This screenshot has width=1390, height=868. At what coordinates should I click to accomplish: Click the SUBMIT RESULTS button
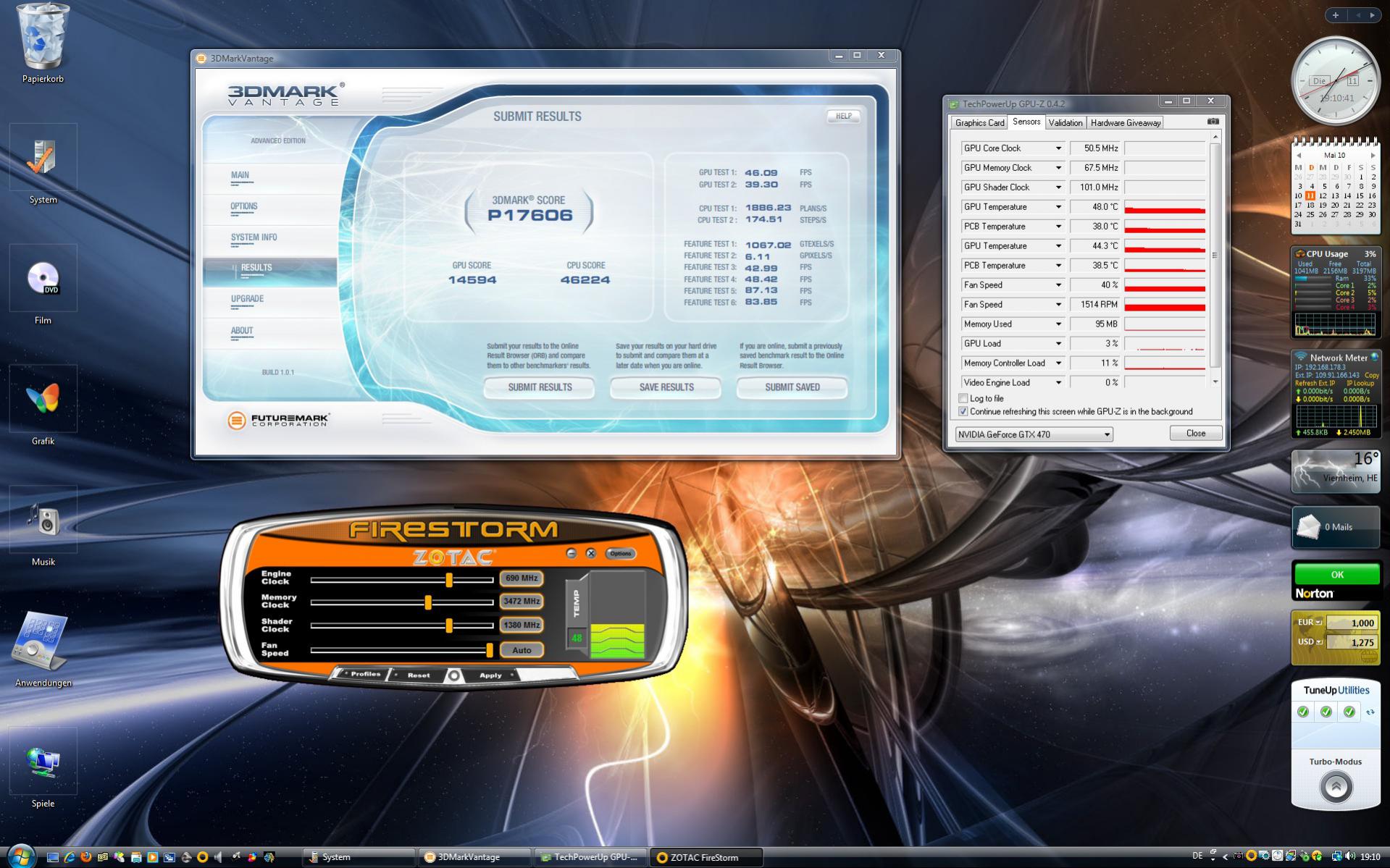tap(540, 387)
